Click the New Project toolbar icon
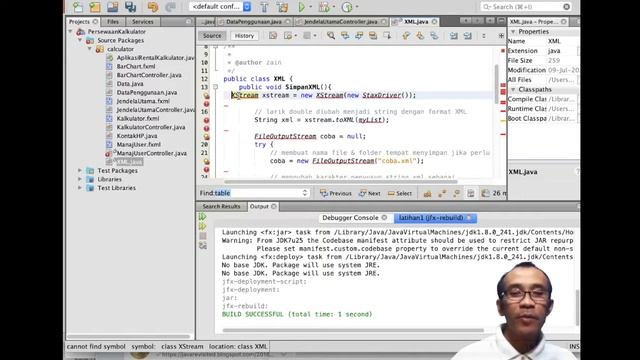The image size is (640, 360). [x=95, y=7]
